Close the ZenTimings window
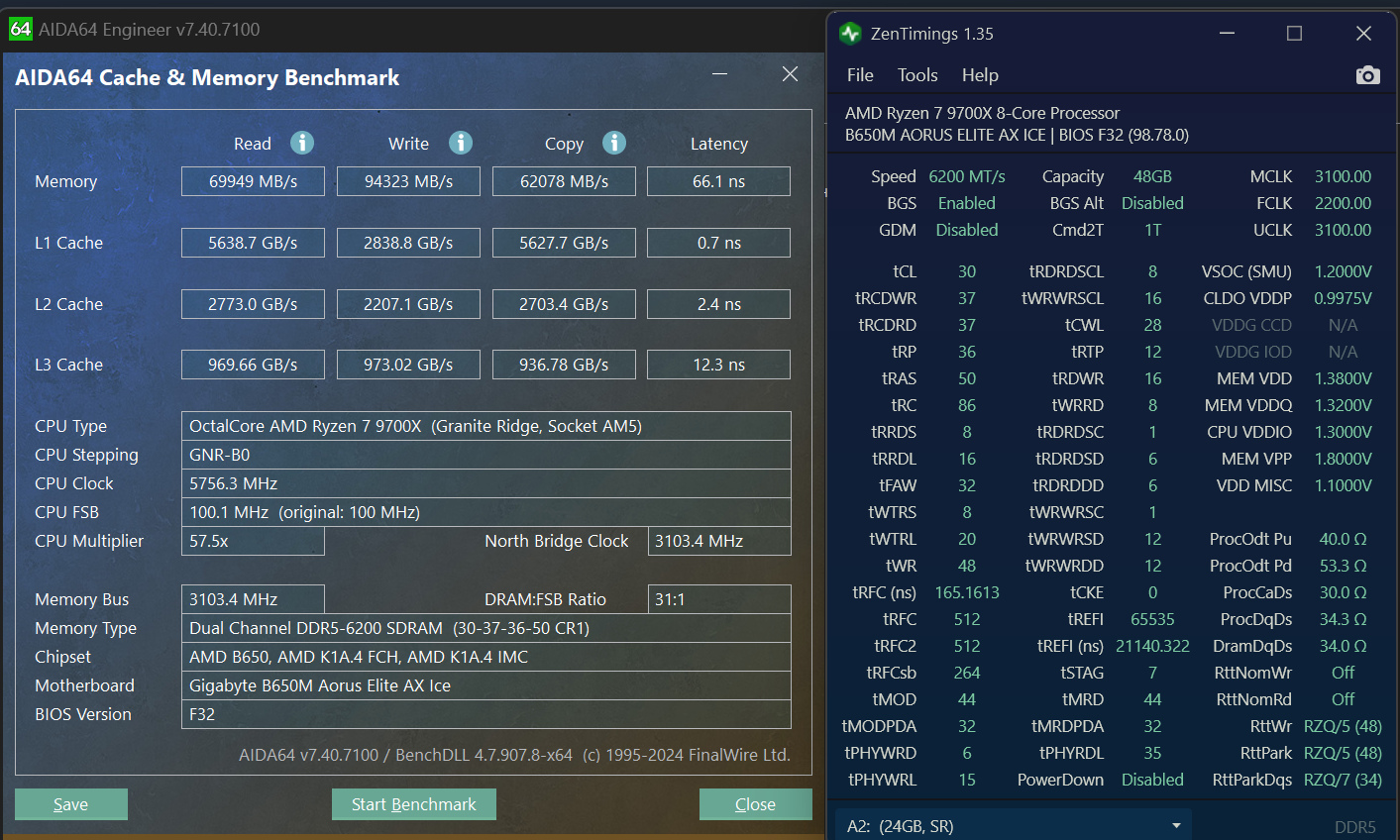 coord(1363,34)
